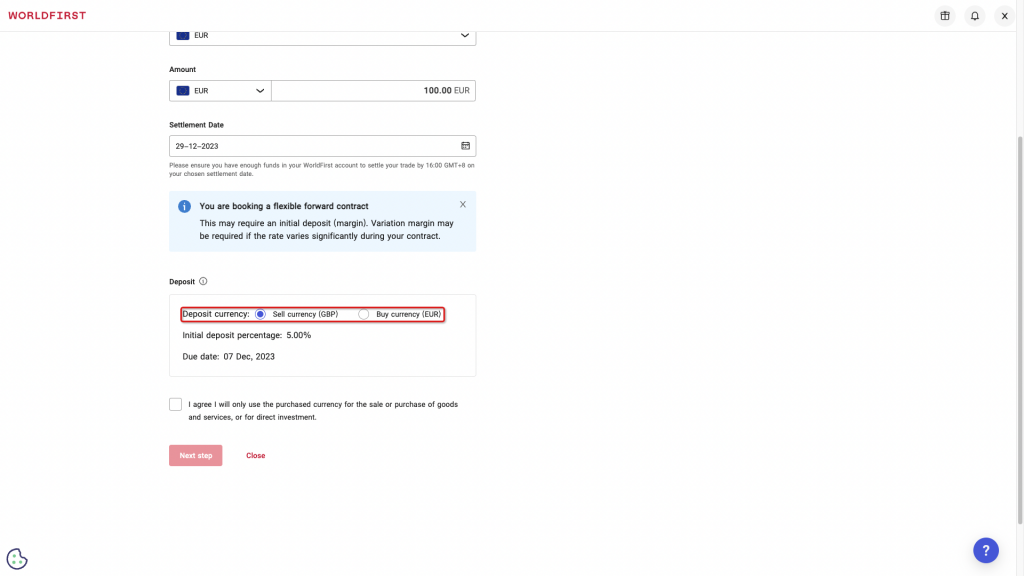The width and height of the screenshot is (1024, 576).
Task: Click the gift rewards icon in header
Action: click(944, 16)
